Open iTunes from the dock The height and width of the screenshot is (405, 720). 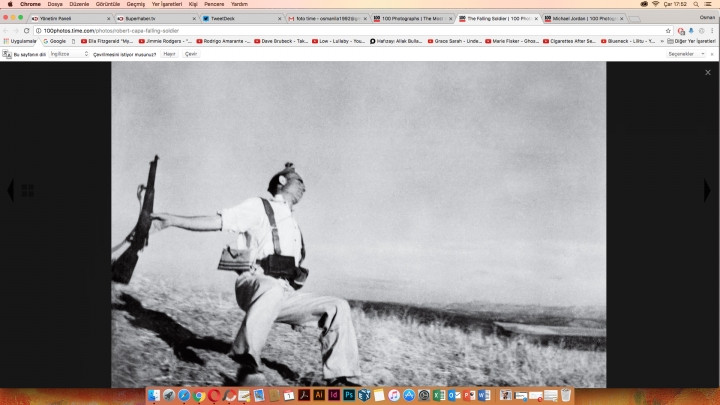tap(394, 396)
